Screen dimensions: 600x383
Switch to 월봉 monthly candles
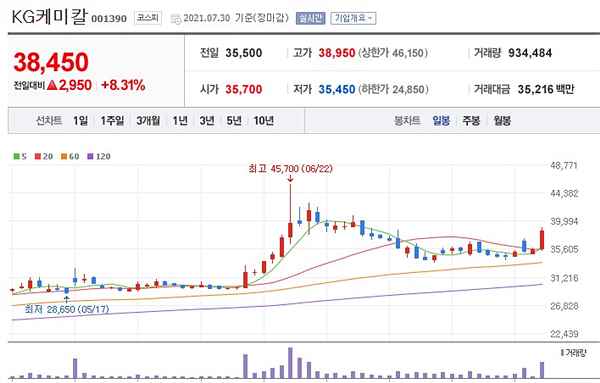[502, 121]
